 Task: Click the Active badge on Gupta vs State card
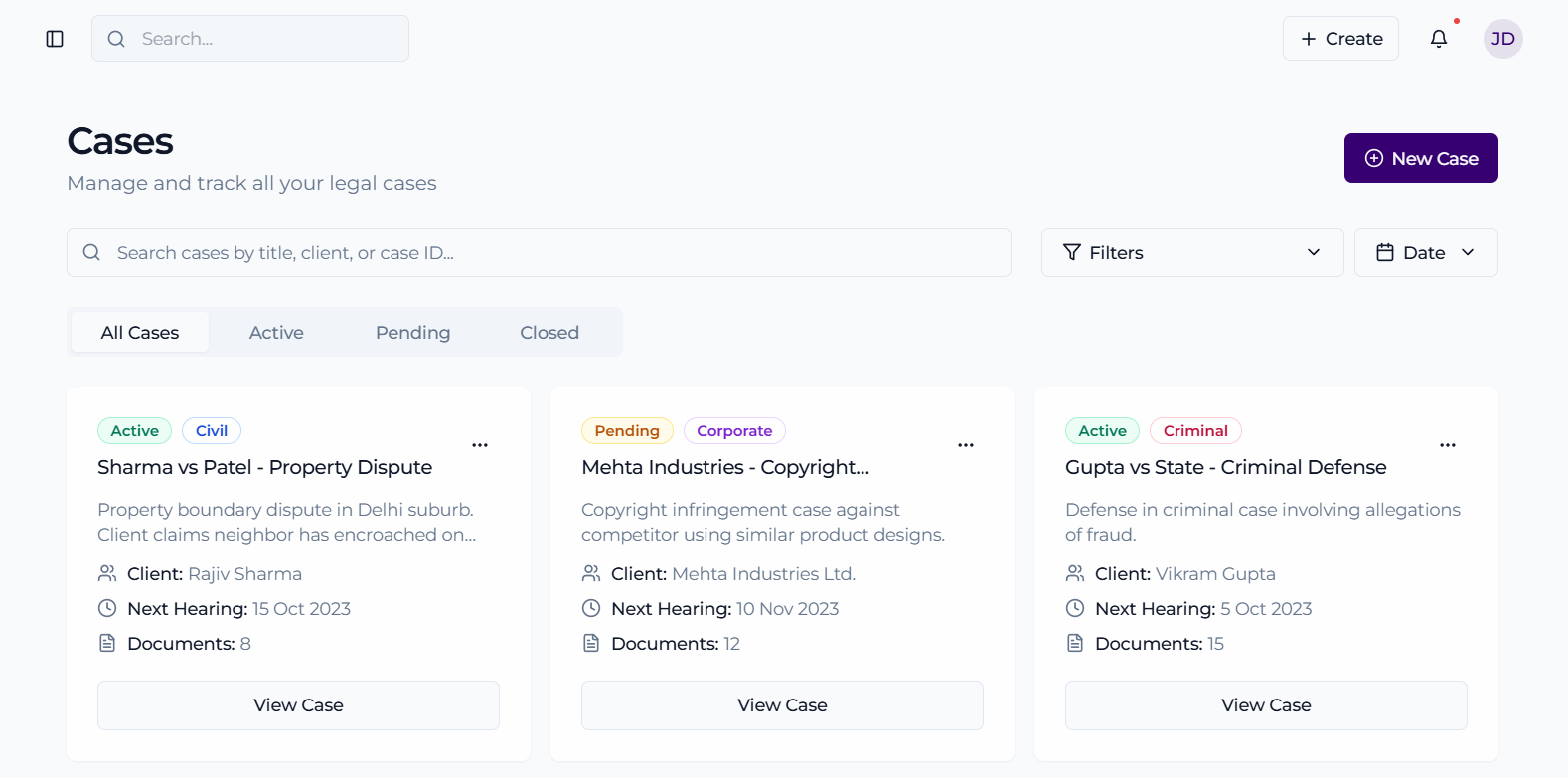pos(1102,431)
